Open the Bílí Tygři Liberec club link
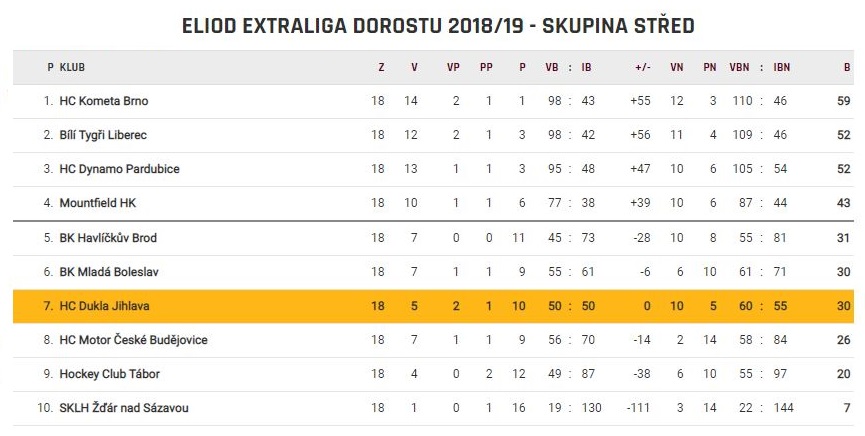 [104, 135]
